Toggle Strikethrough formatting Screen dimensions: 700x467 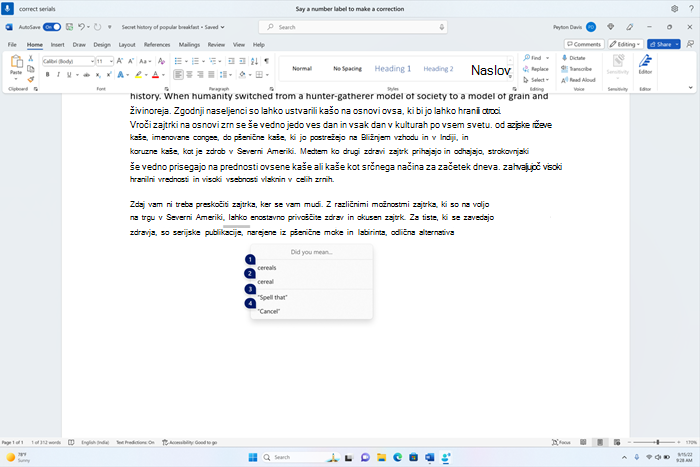click(x=87, y=75)
